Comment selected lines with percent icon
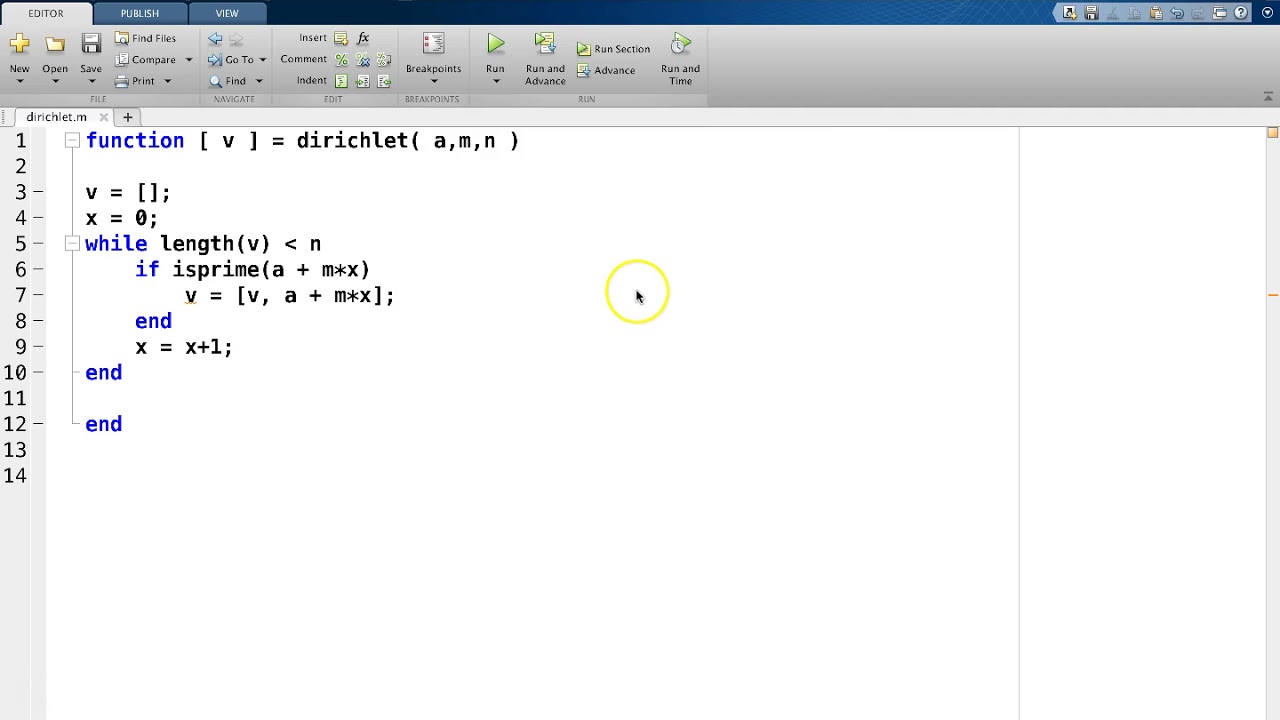This screenshot has height=720, width=1280. (x=341, y=60)
